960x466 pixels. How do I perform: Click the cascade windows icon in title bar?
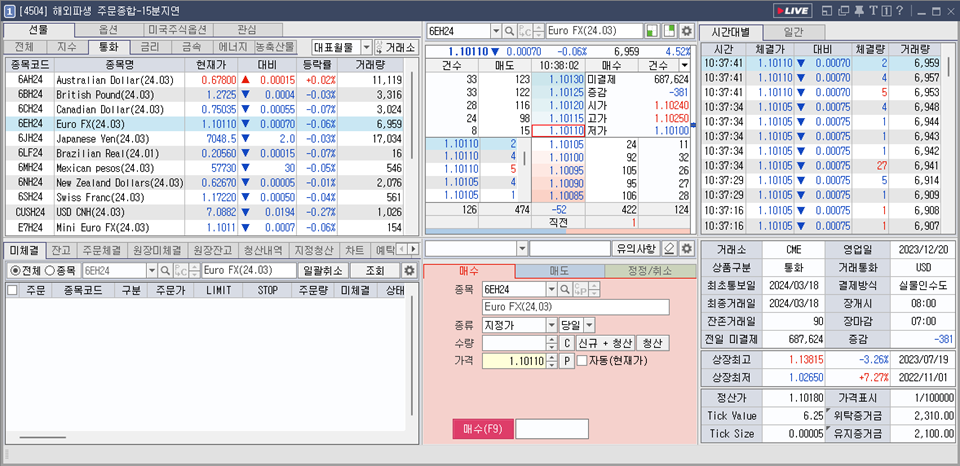coord(844,10)
